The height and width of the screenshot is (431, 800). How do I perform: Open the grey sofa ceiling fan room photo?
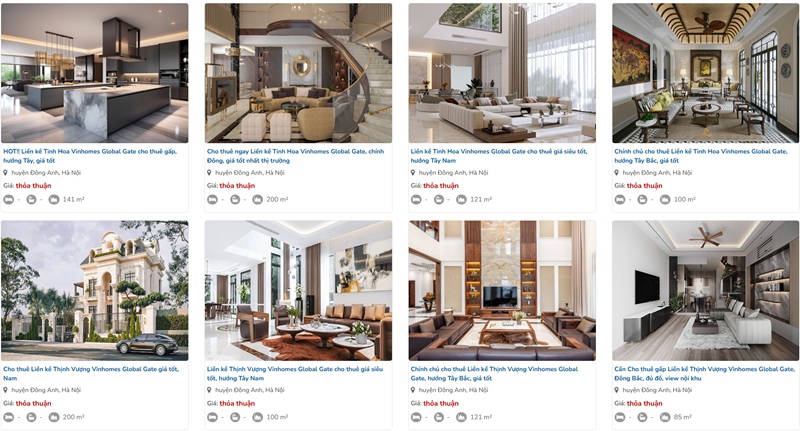tap(706, 291)
